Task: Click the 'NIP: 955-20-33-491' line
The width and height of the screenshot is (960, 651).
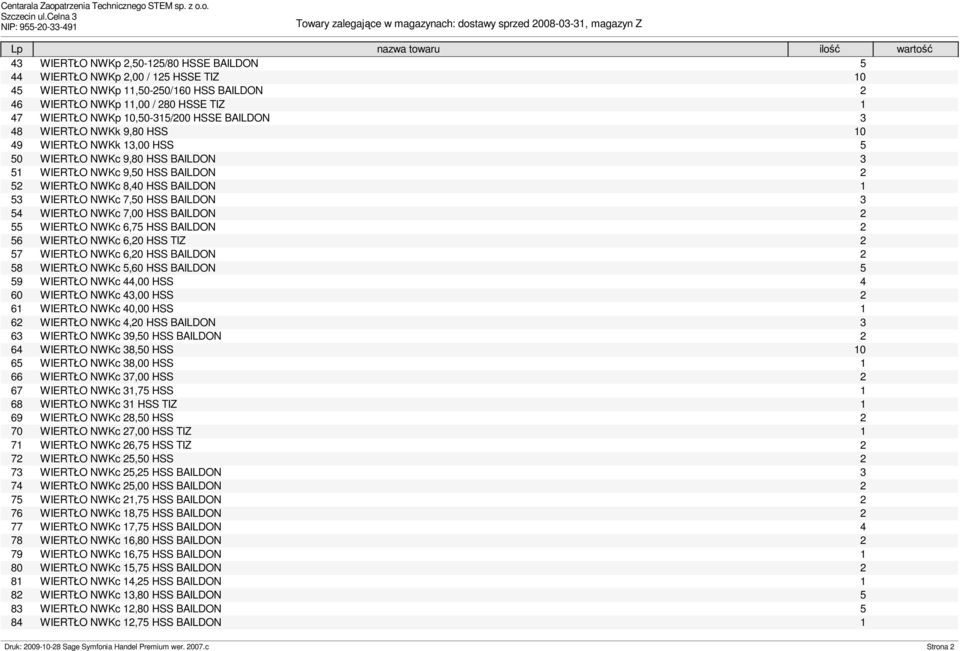Action: pos(39,27)
